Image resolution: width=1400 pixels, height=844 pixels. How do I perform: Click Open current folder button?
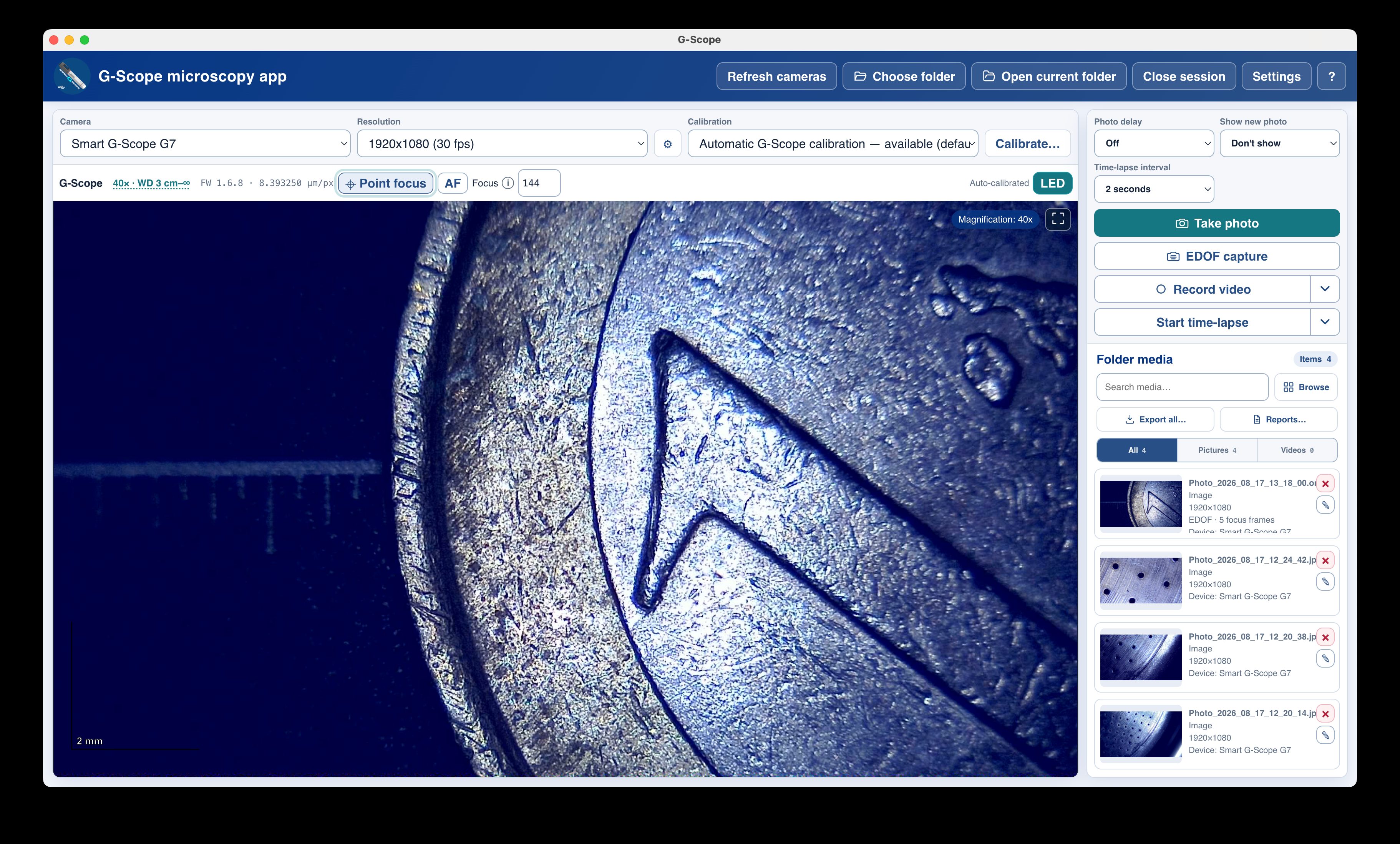1049,76
